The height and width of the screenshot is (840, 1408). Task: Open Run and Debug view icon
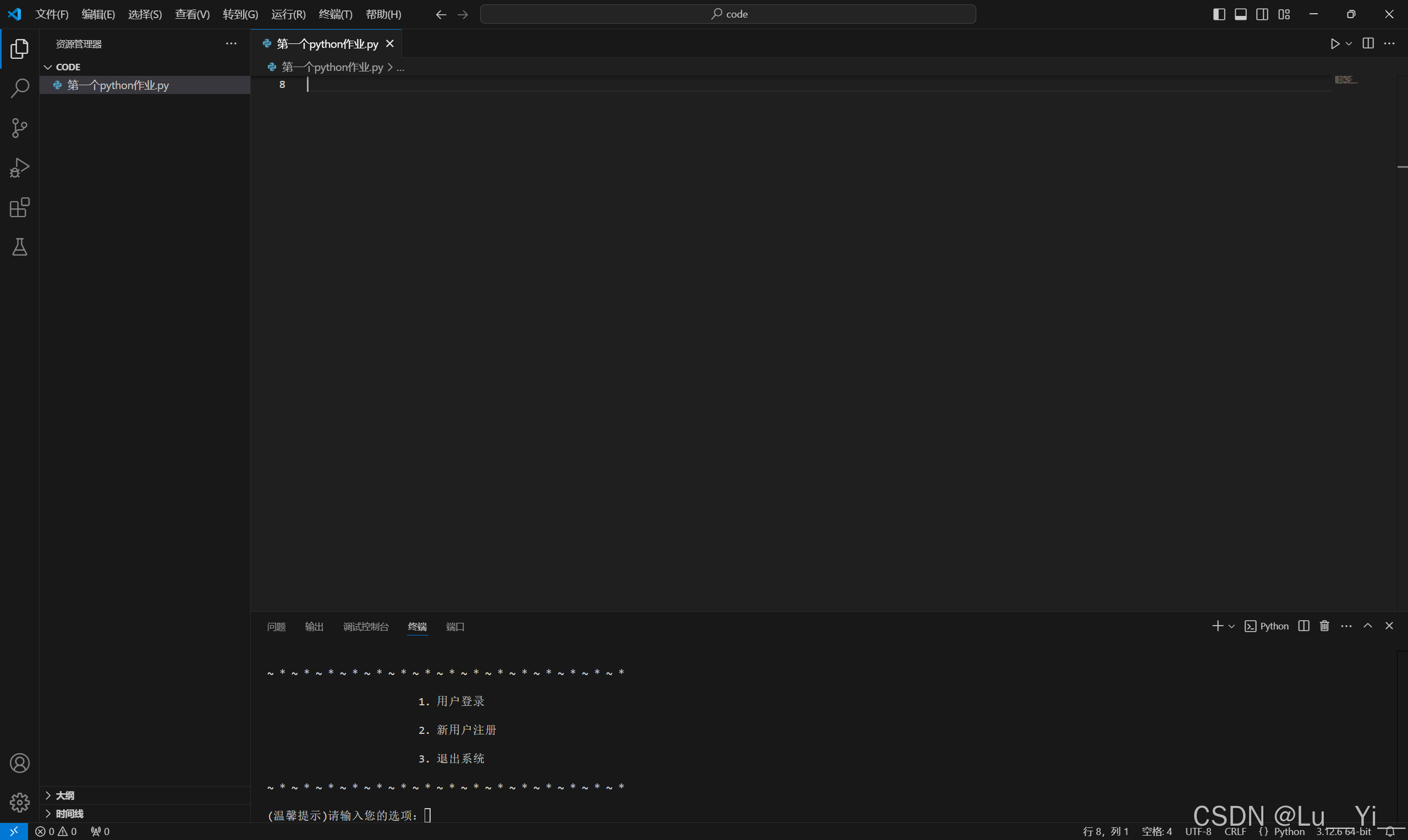tap(20, 168)
